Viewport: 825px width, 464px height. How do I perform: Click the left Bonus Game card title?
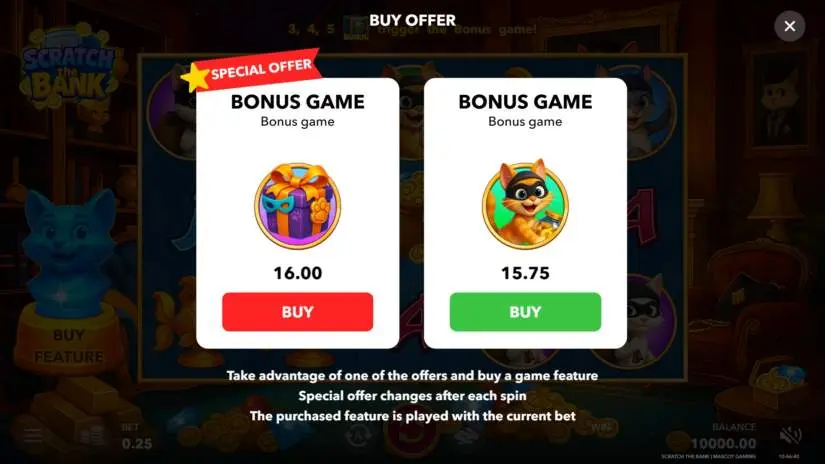pos(298,102)
